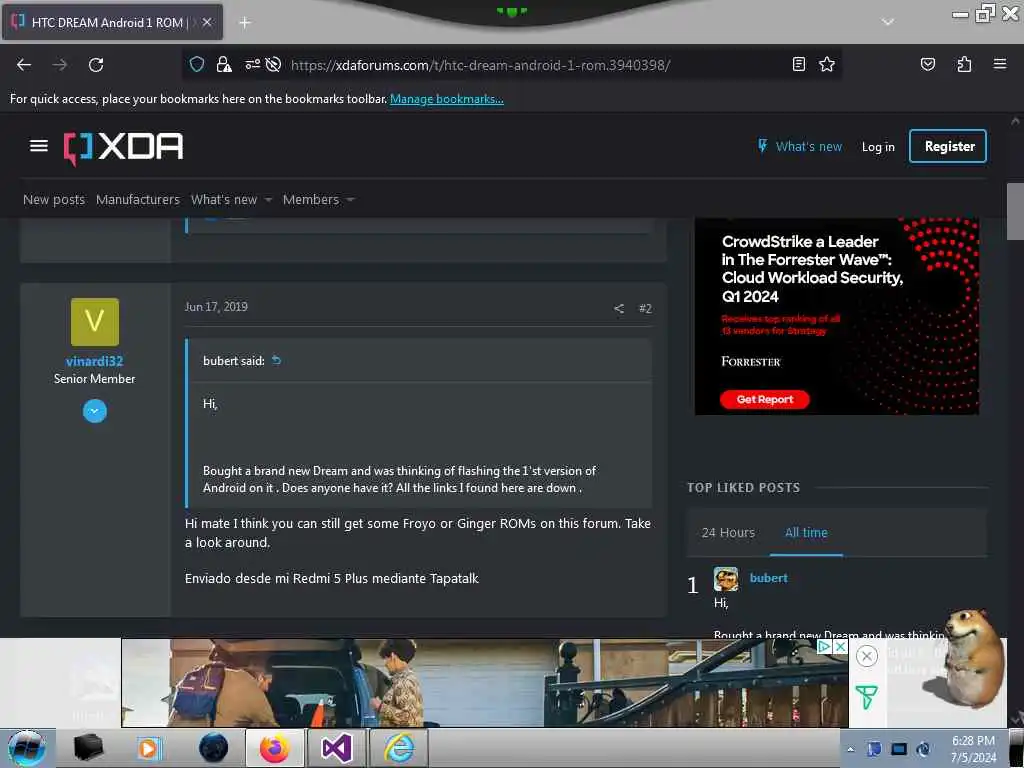The width and height of the screenshot is (1024, 768).
Task: Reload the current page
Action: pos(96,65)
